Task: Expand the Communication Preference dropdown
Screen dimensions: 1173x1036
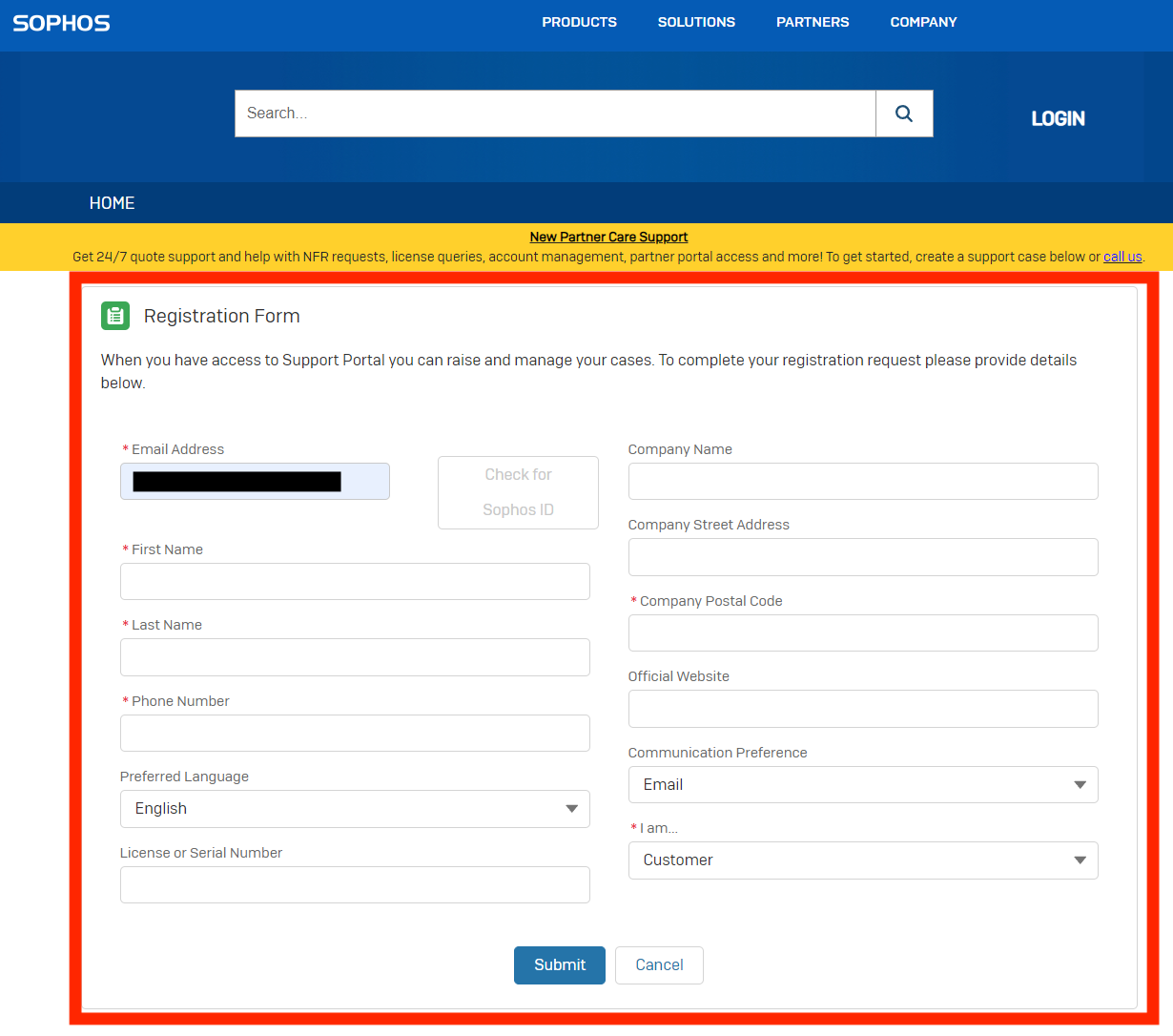Action: [862, 785]
